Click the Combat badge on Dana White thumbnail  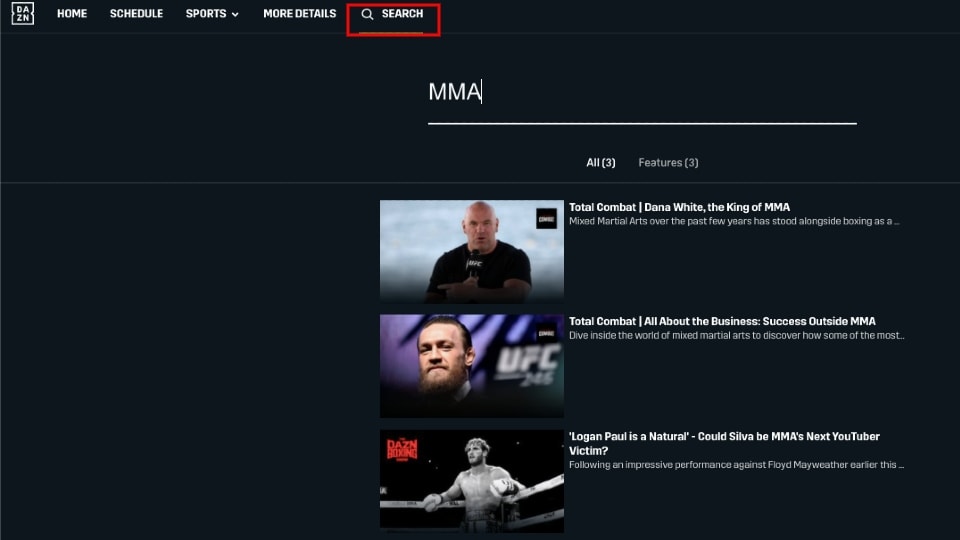click(546, 219)
